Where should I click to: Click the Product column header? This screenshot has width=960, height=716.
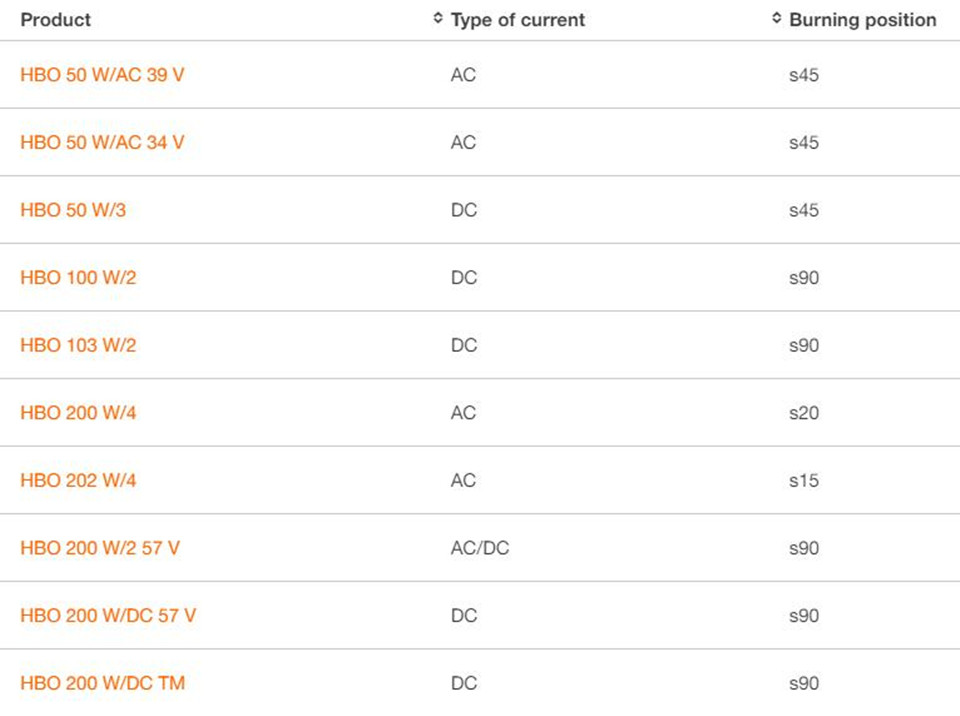(x=55, y=20)
